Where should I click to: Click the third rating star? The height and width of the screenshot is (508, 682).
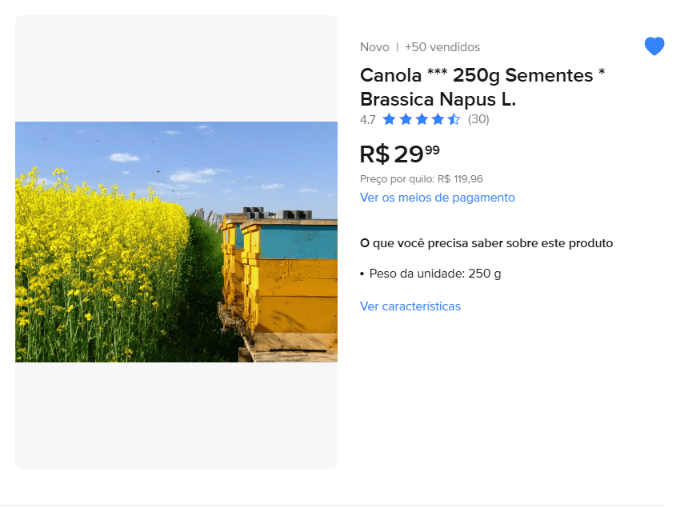point(421,119)
